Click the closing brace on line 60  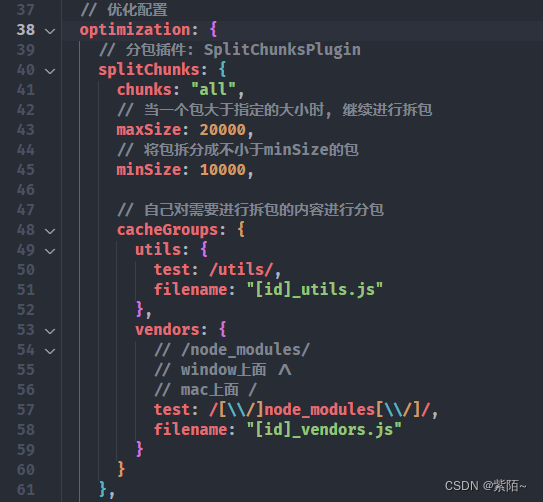[x=121, y=469]
